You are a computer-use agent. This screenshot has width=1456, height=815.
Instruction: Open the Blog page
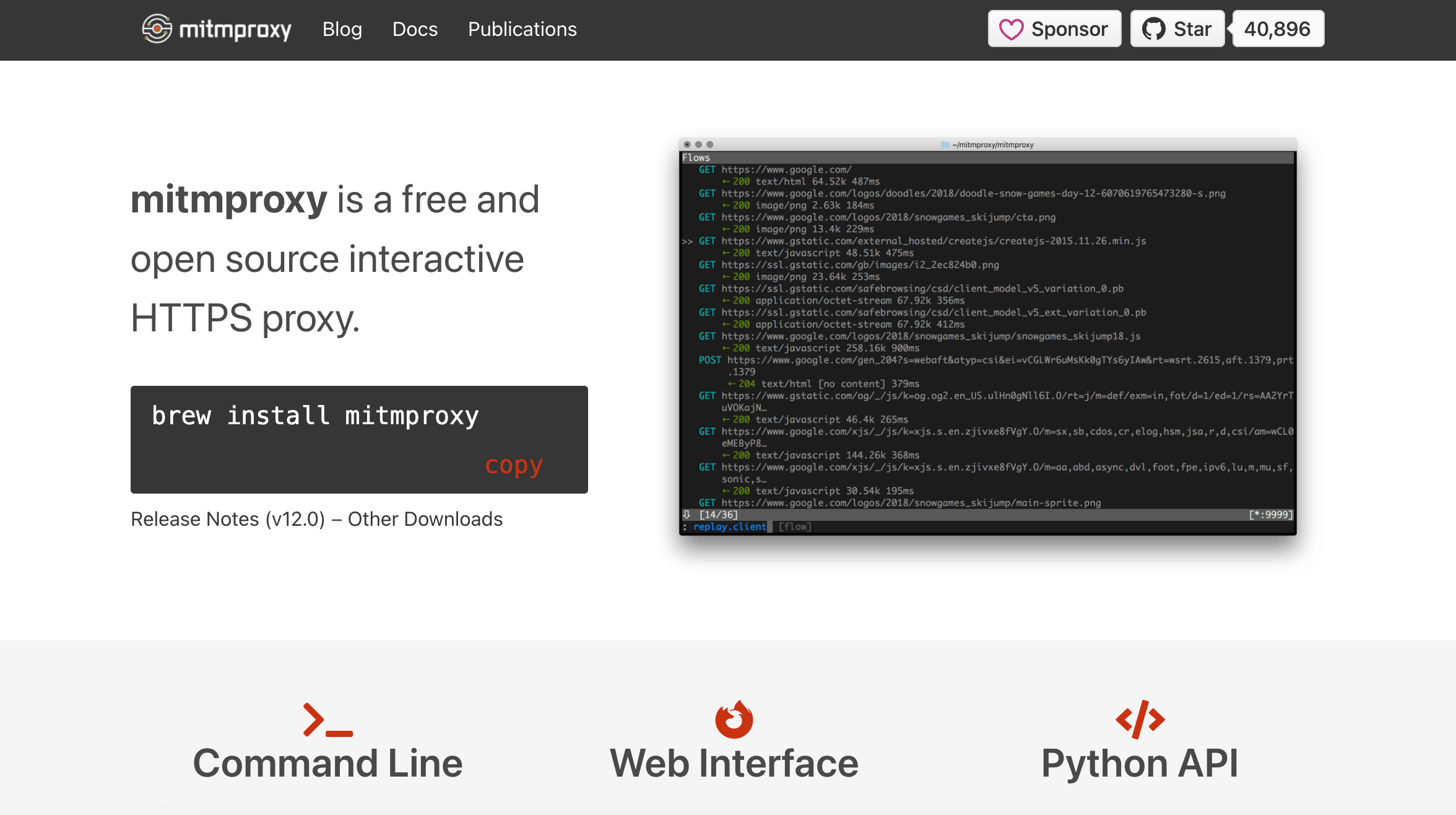[x=342, y=29]
